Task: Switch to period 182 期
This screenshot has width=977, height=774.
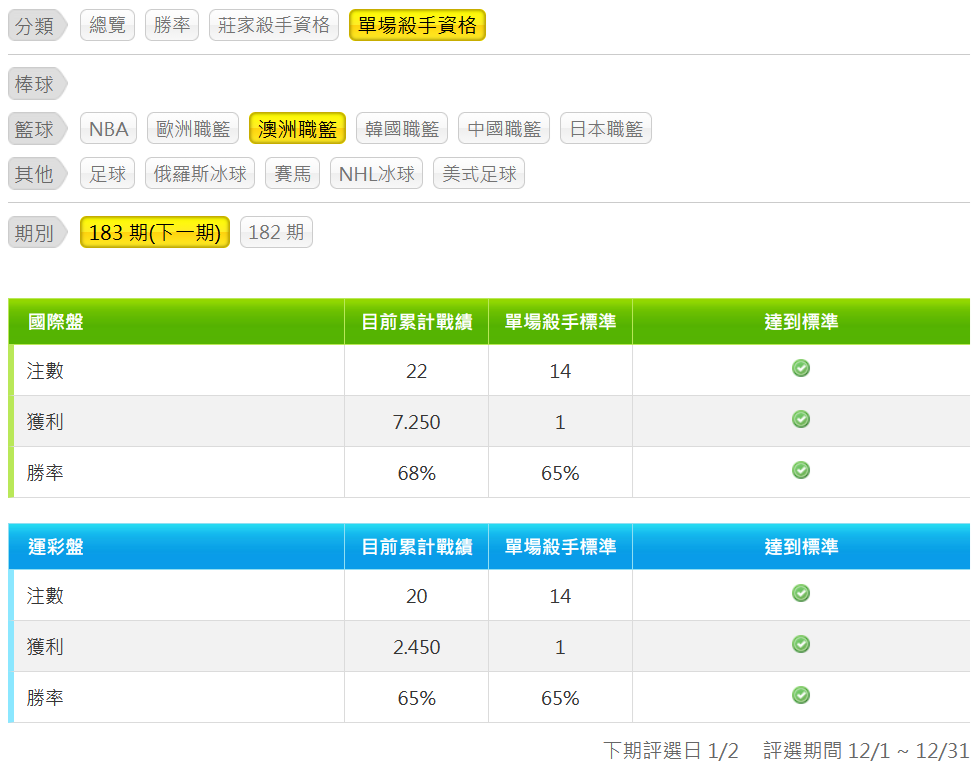Action: (276, 233)
